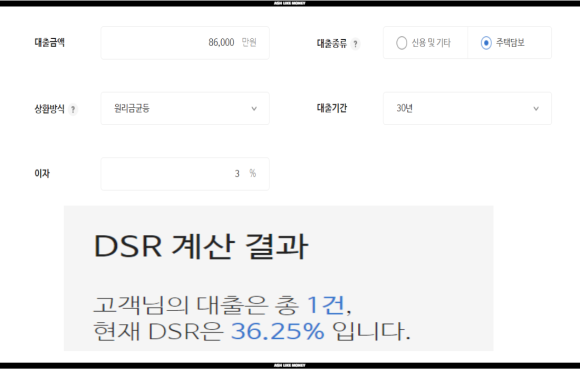Image resolution: width=580 pixels, height=369 pixels.
Task: Click the ASH LIKE MONEY top watermark
Action: (x=290, y=3)
